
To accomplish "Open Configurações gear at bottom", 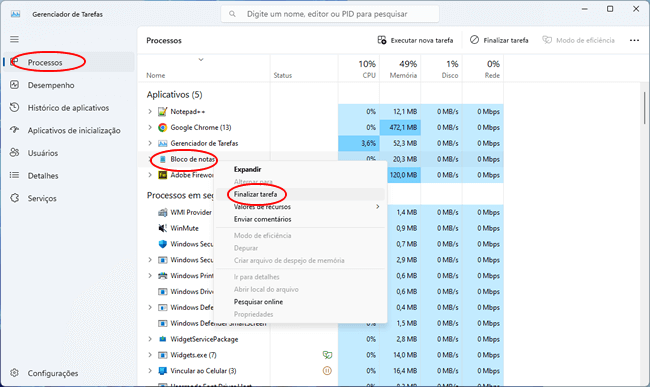I will pos(15,373).
